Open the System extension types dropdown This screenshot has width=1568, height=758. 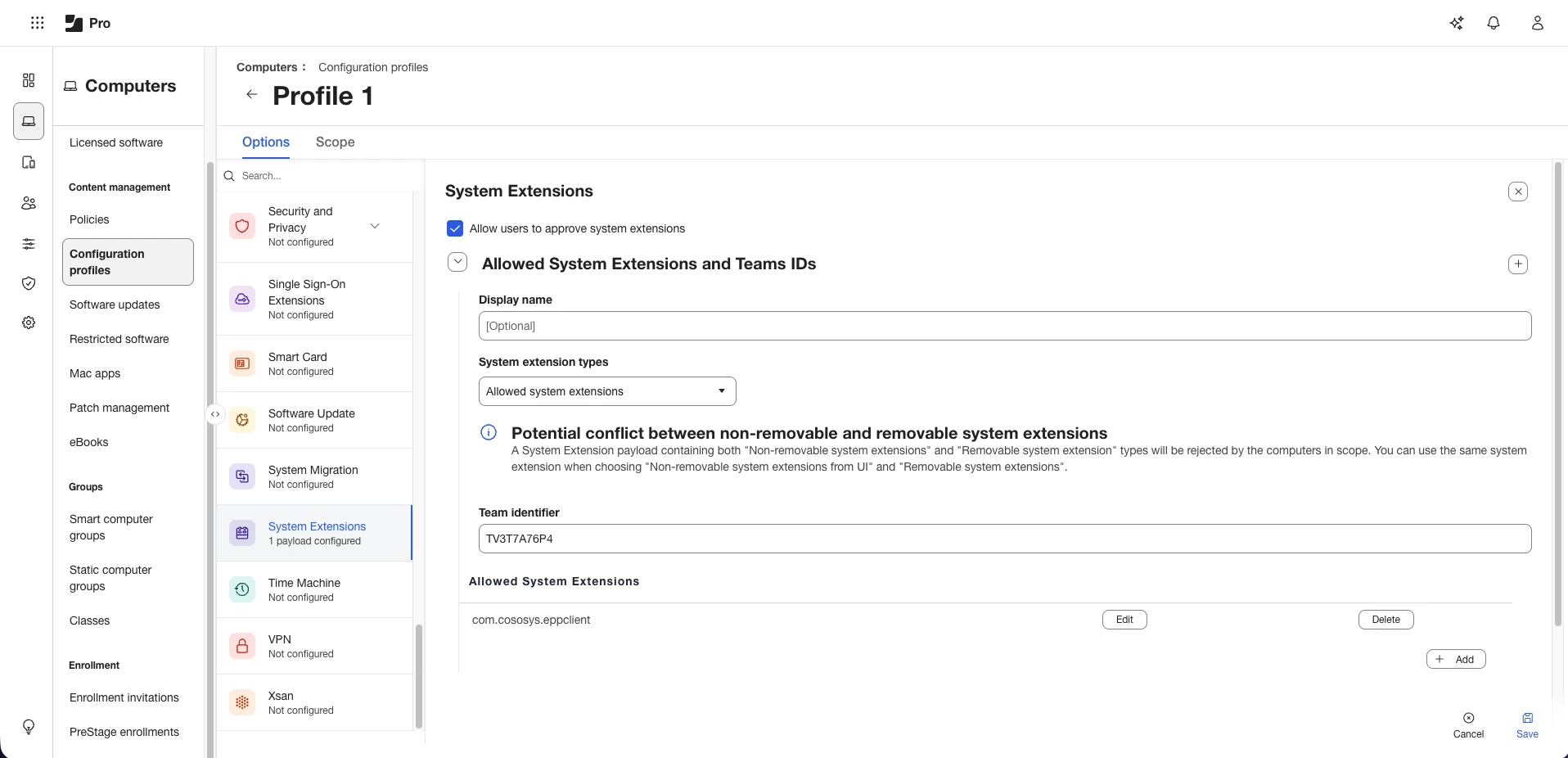coord(607,391)
